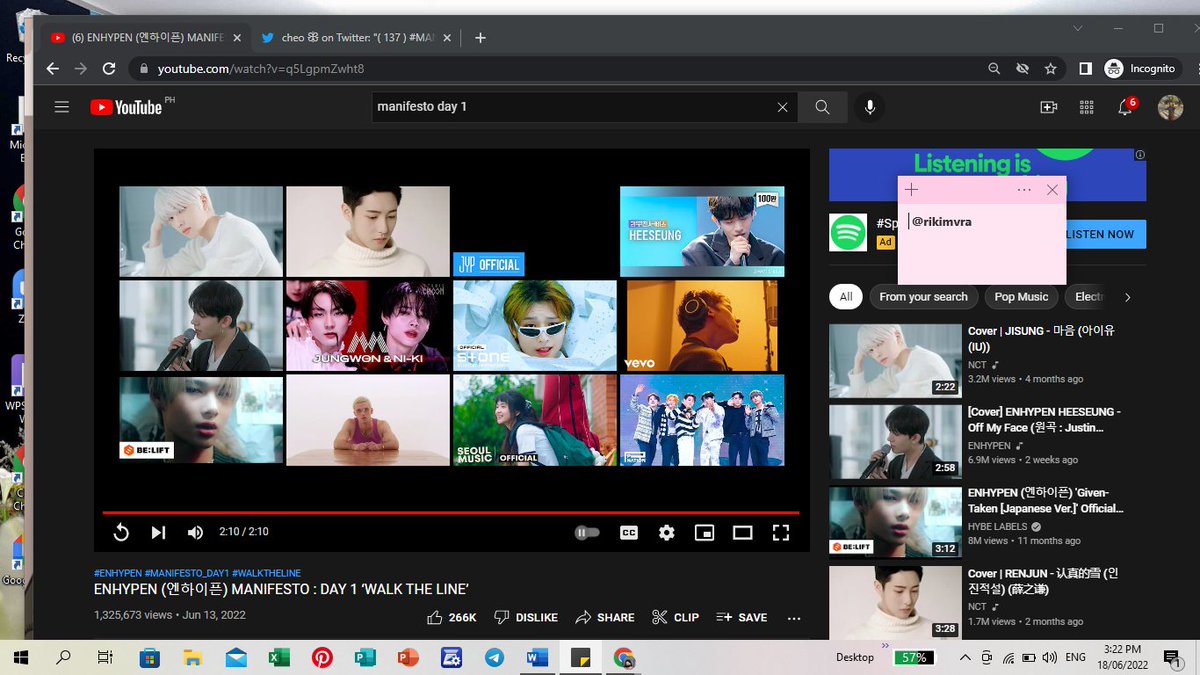The image size is (1200, 675).
Task: Skip to the next video
Action: (x=158, y=532)
